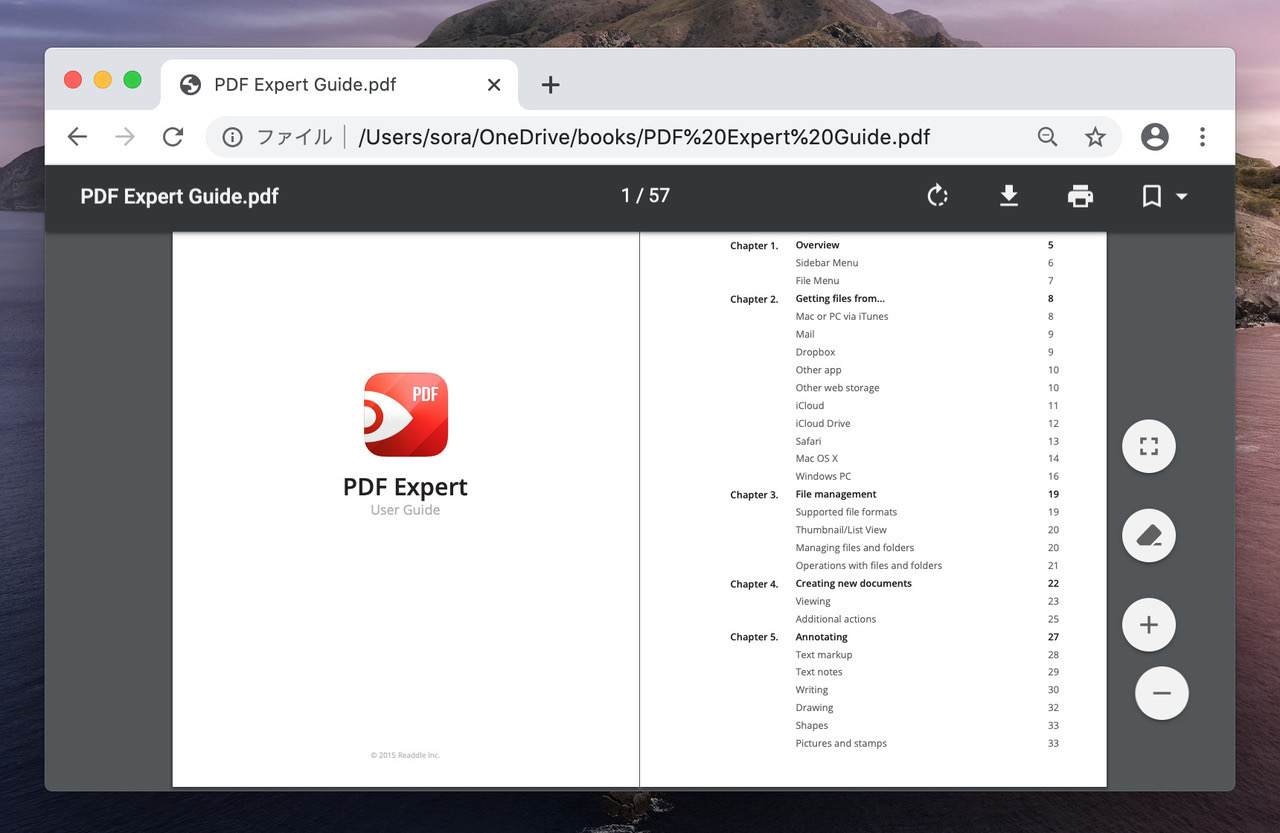Zoom in with the plus button
Image resolution: width=1280 pixels, height=833 pixels.
tap(1149, 625)
